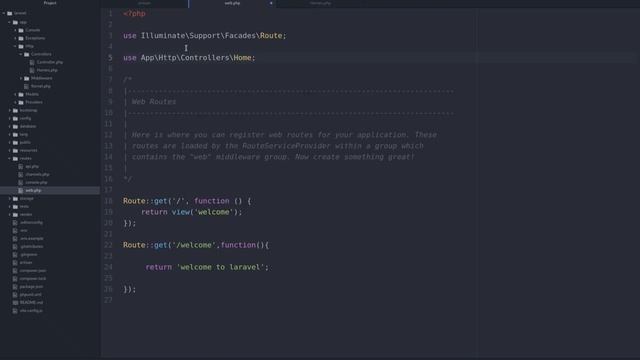640x360 pixels.
Task: Click the '<?php' opening tag text
Action: point(134,13)
